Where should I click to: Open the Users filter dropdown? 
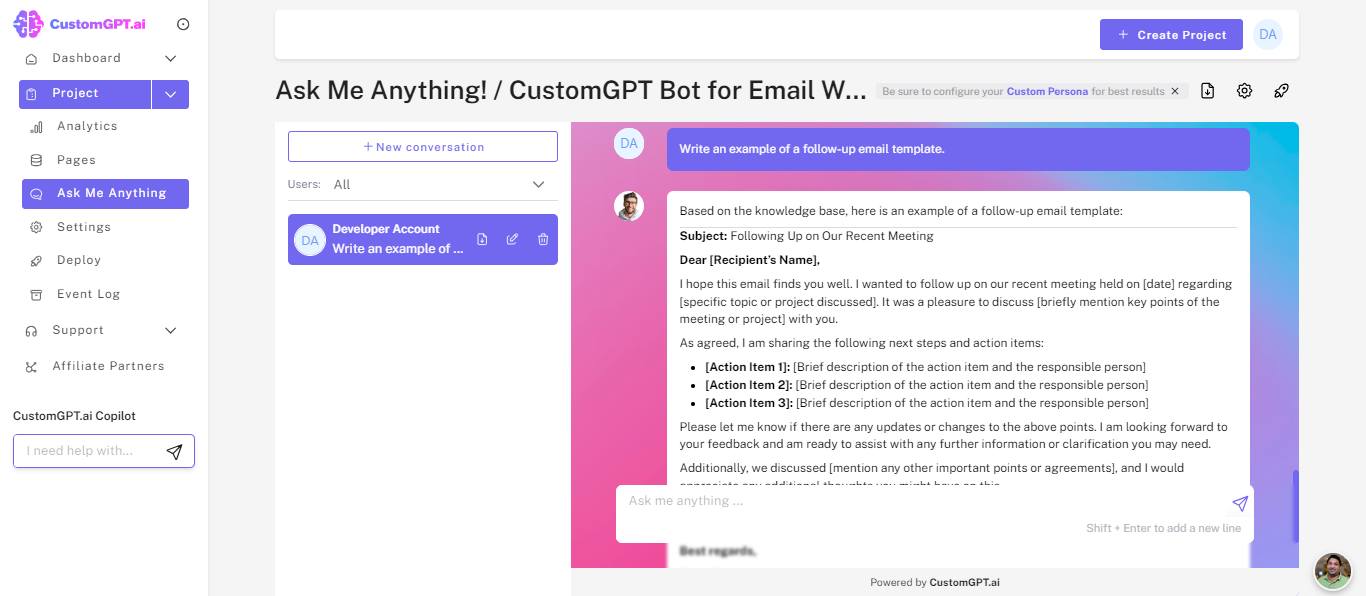(x=537, y=184)
